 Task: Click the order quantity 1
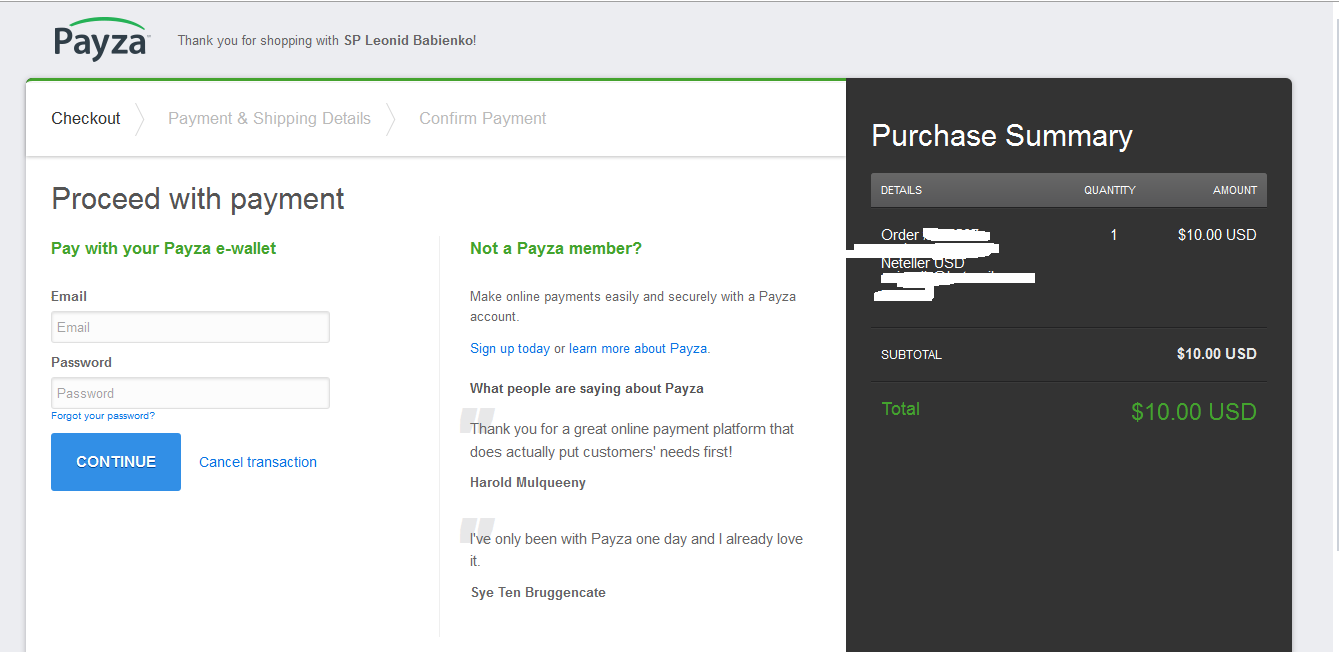click(1114, 235)
